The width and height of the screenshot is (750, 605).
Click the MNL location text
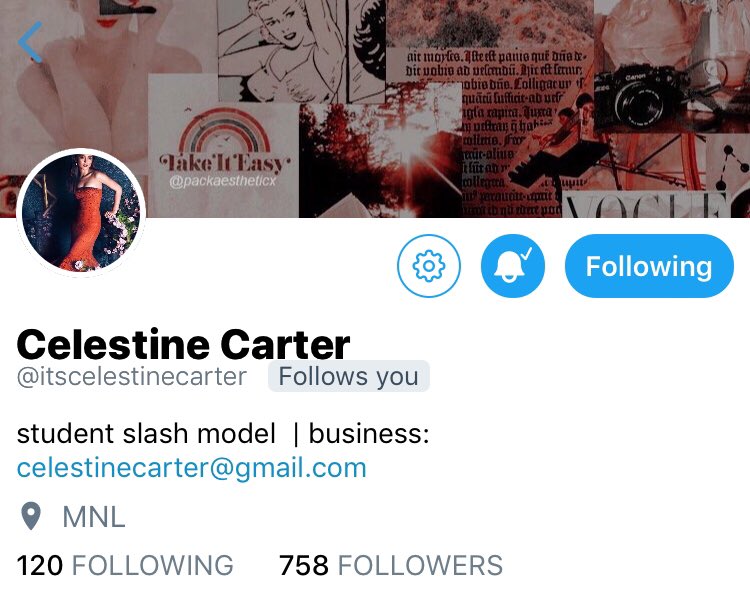(x=94, y=517)
